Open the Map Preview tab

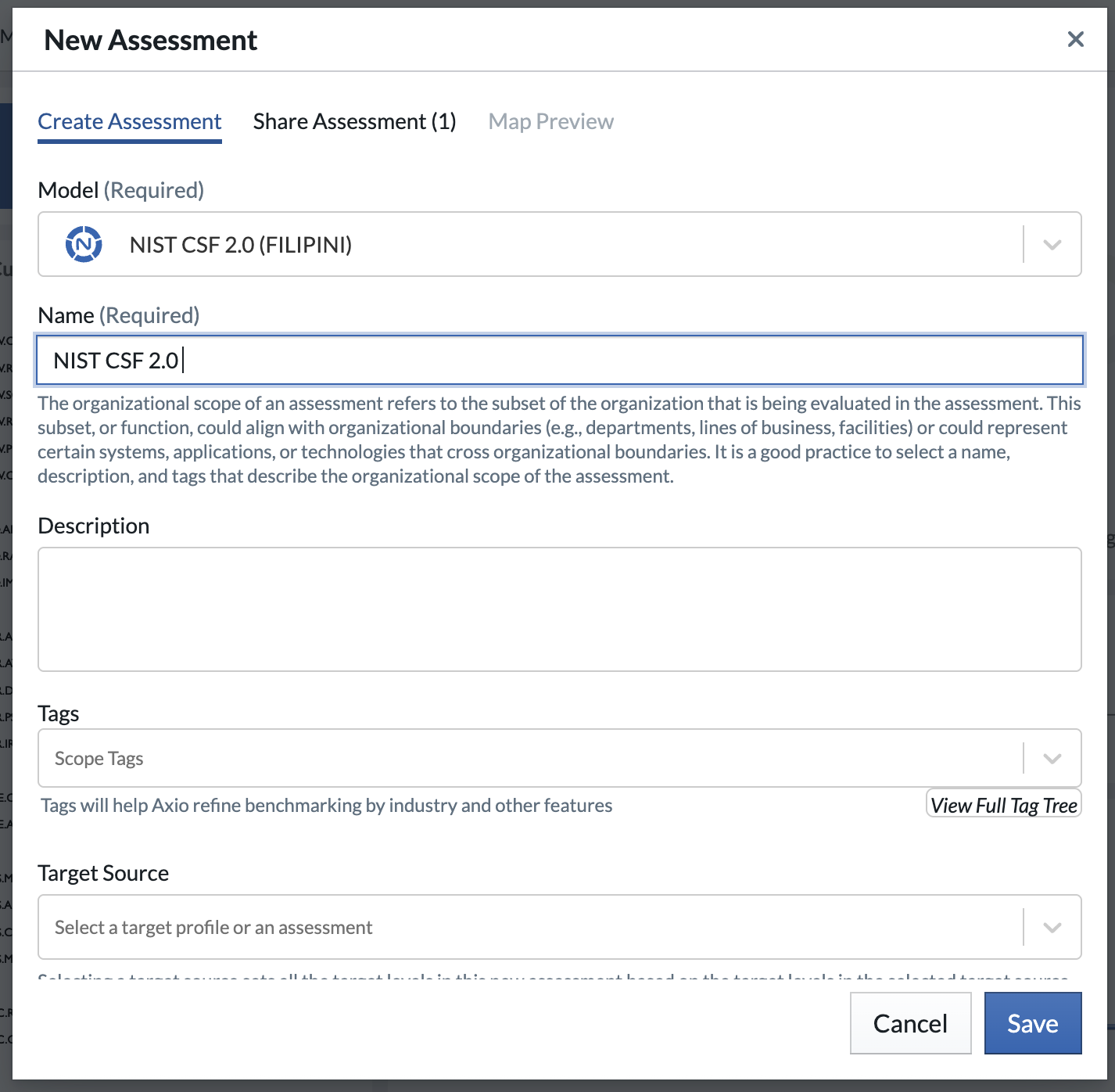point(550,121)
